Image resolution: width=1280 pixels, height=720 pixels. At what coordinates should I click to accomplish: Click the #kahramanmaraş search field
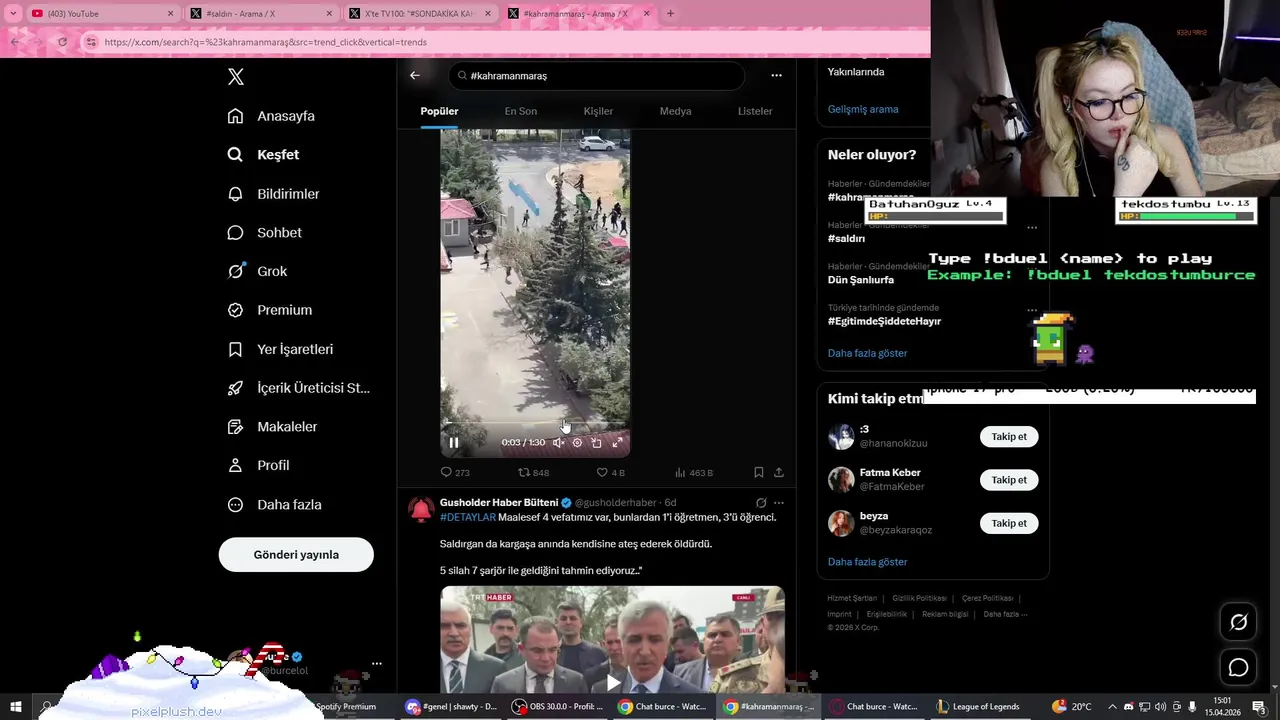pos(597,76)
